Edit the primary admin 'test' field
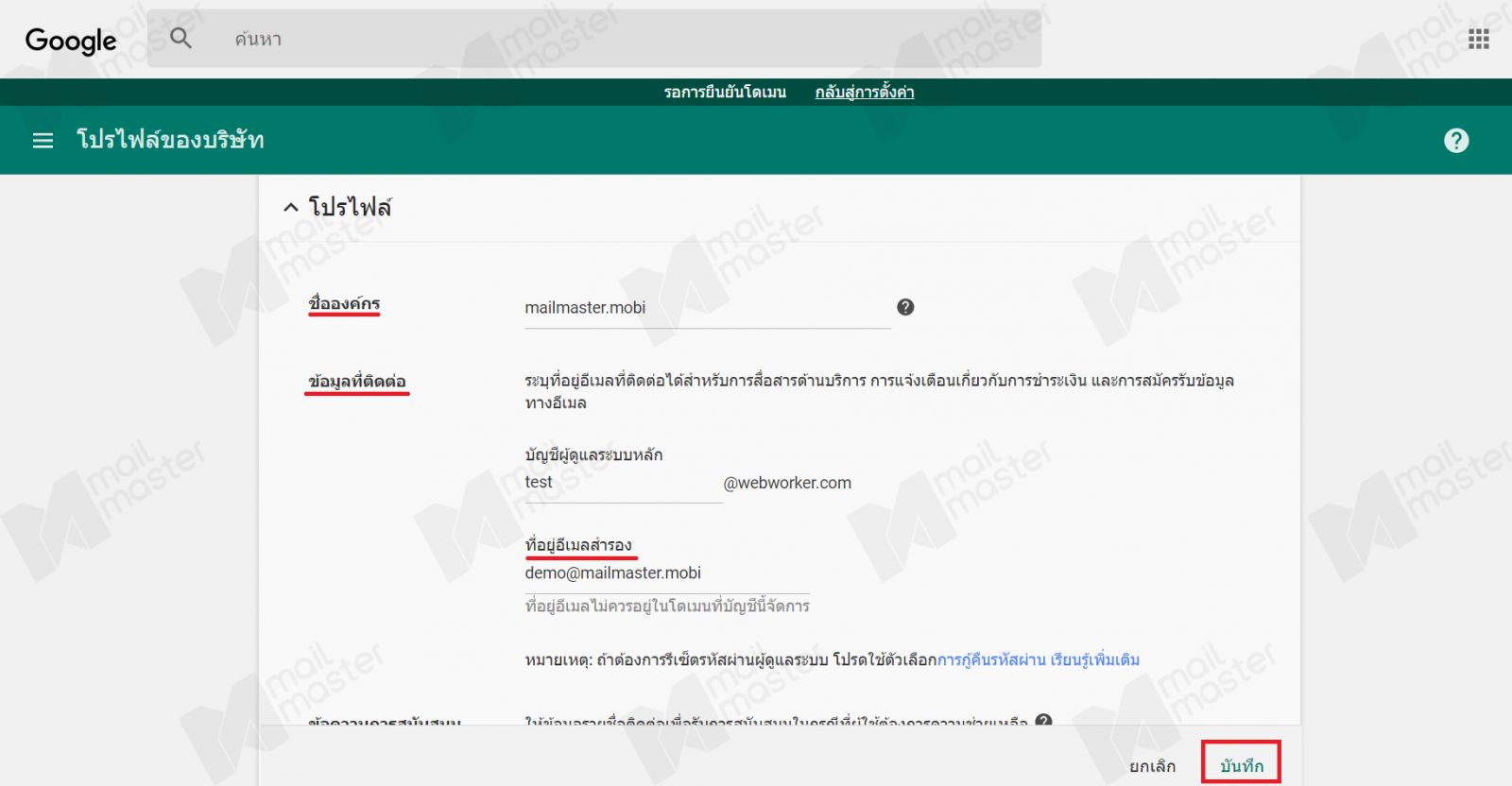This screenshot has width=1512, height=786. tap(622, 483)
